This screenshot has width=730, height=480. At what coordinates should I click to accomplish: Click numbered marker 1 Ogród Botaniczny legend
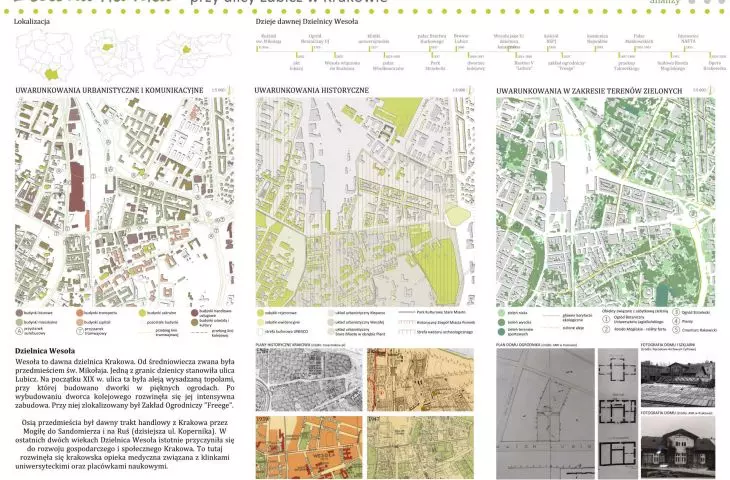(x=606, y=319)
